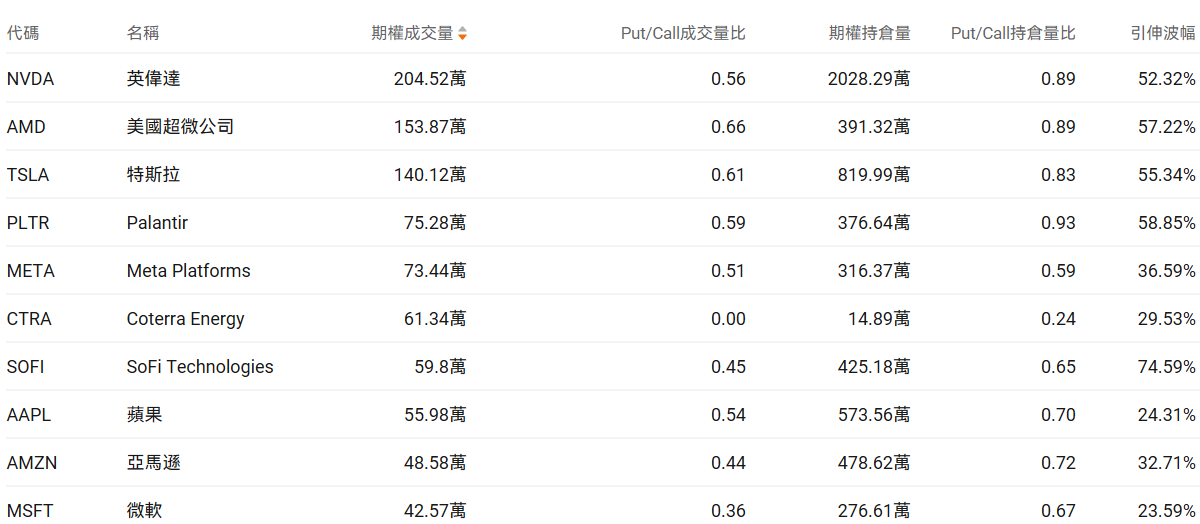Sort by 引伸波幅 column header
This screenshot has height=524, width=1200.
coord(1163,33)
